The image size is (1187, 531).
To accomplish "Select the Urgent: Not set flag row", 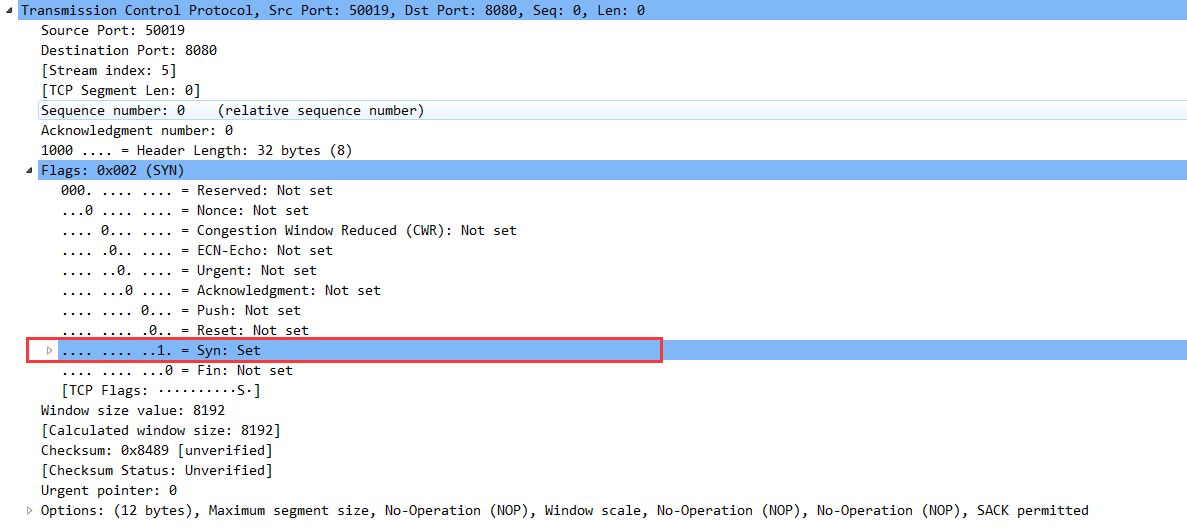I will click(188, 270).
